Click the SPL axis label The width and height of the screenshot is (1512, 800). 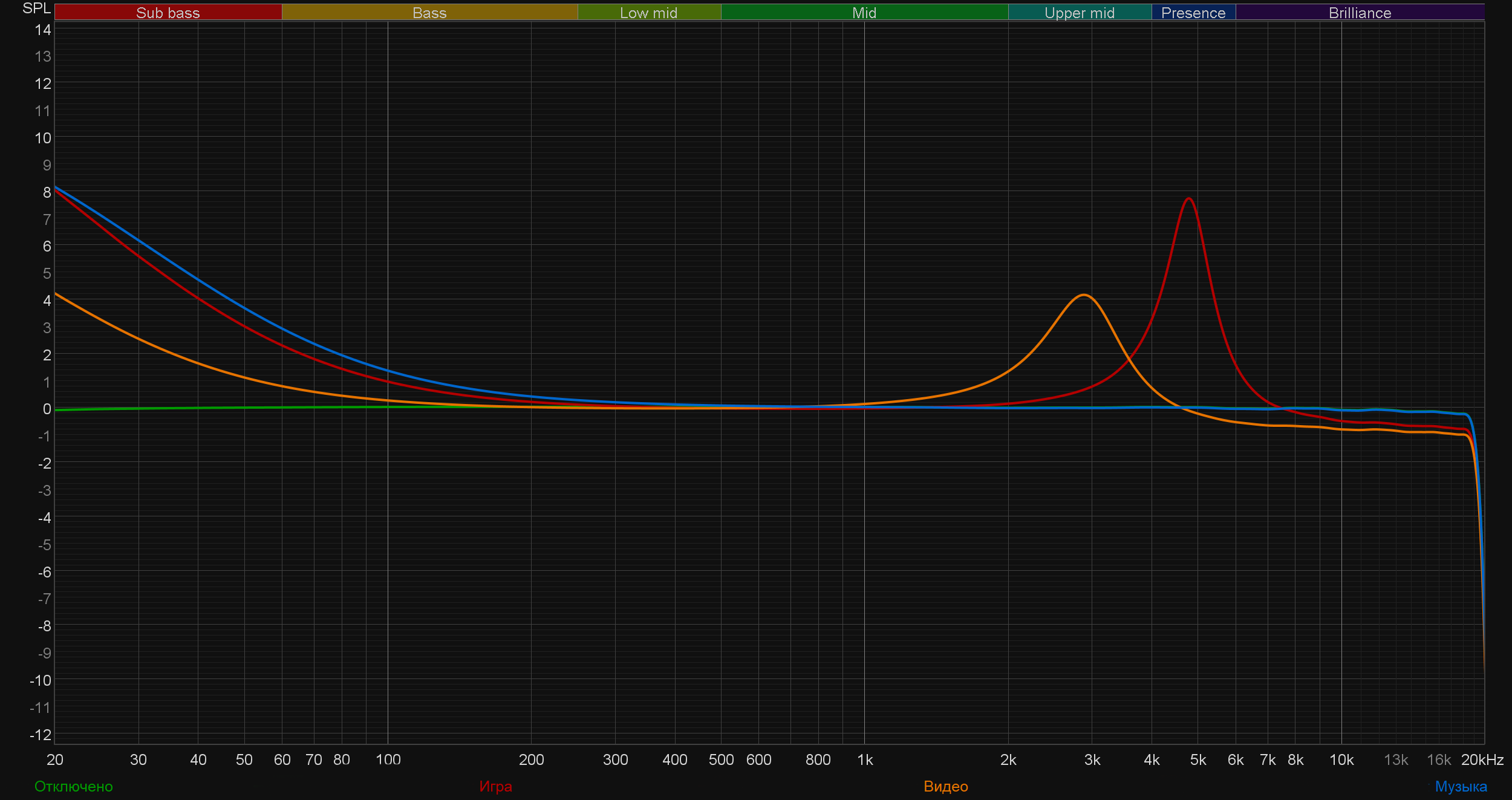click(x=36, y=8)
